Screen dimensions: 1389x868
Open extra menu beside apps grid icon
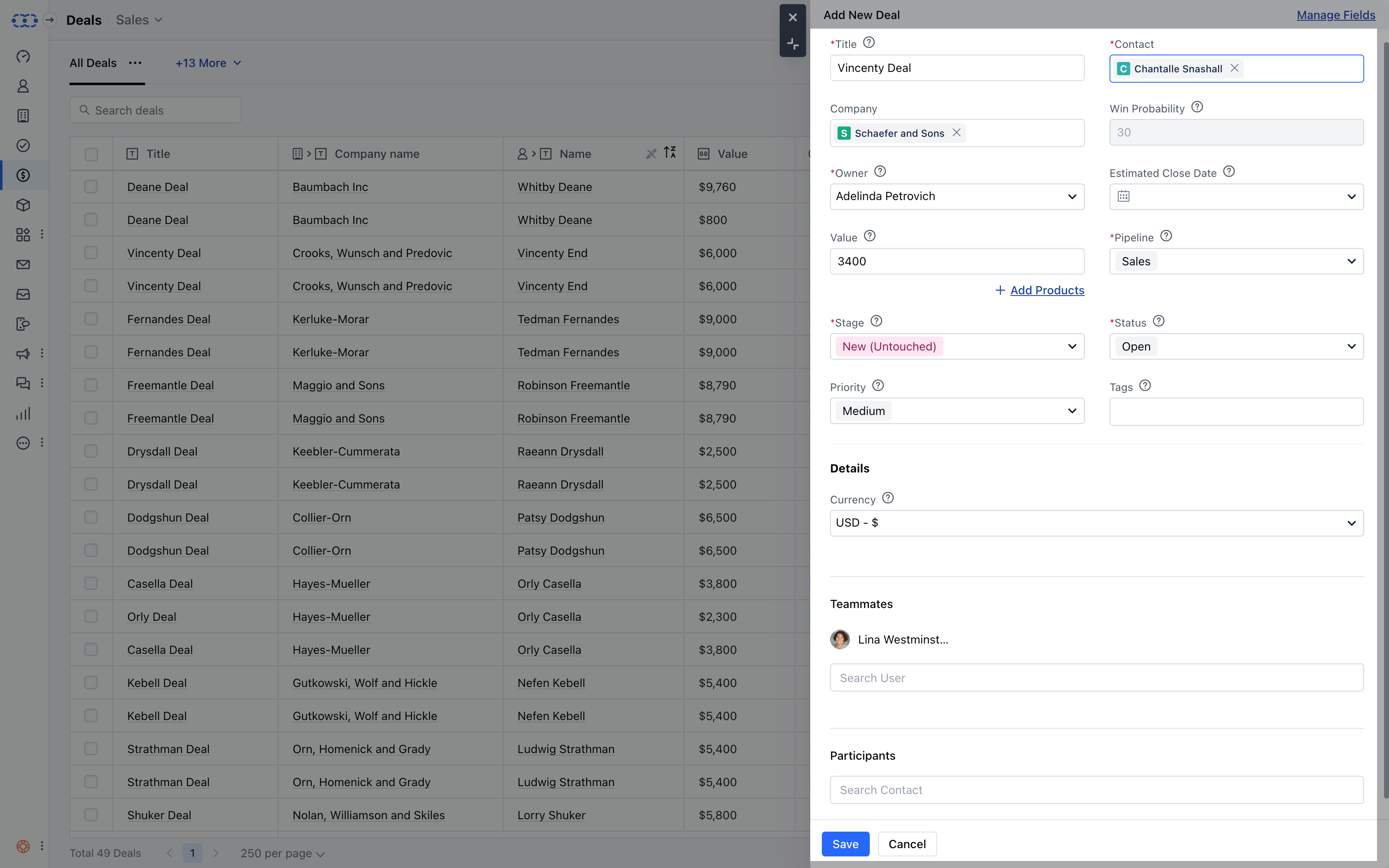[x=42, y=235]
